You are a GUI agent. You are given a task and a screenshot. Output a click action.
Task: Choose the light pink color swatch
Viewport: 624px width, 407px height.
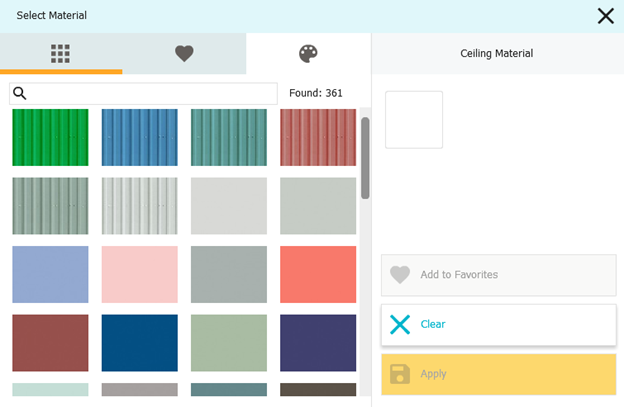140,274
